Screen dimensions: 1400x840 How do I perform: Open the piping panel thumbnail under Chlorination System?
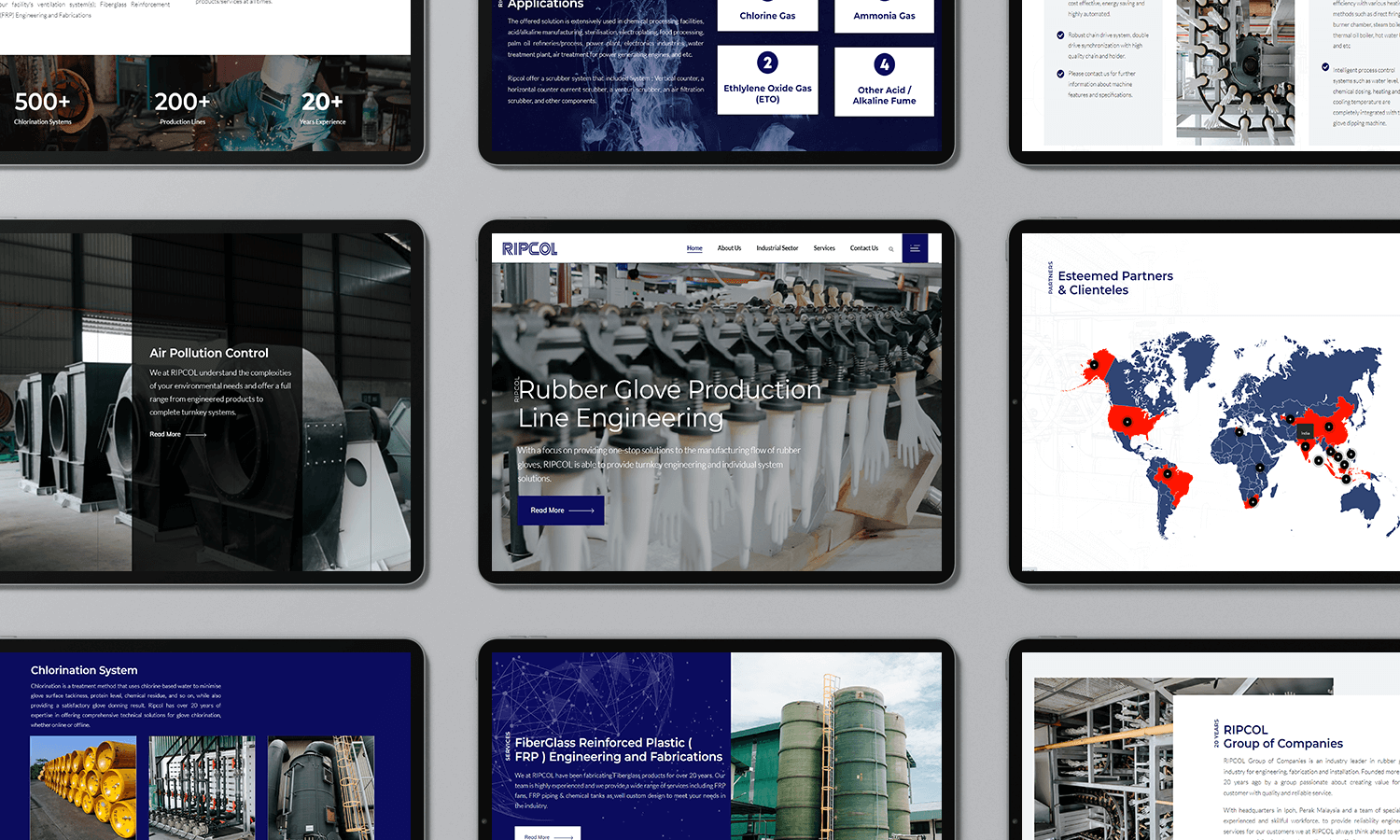click(x=203, y=788)
